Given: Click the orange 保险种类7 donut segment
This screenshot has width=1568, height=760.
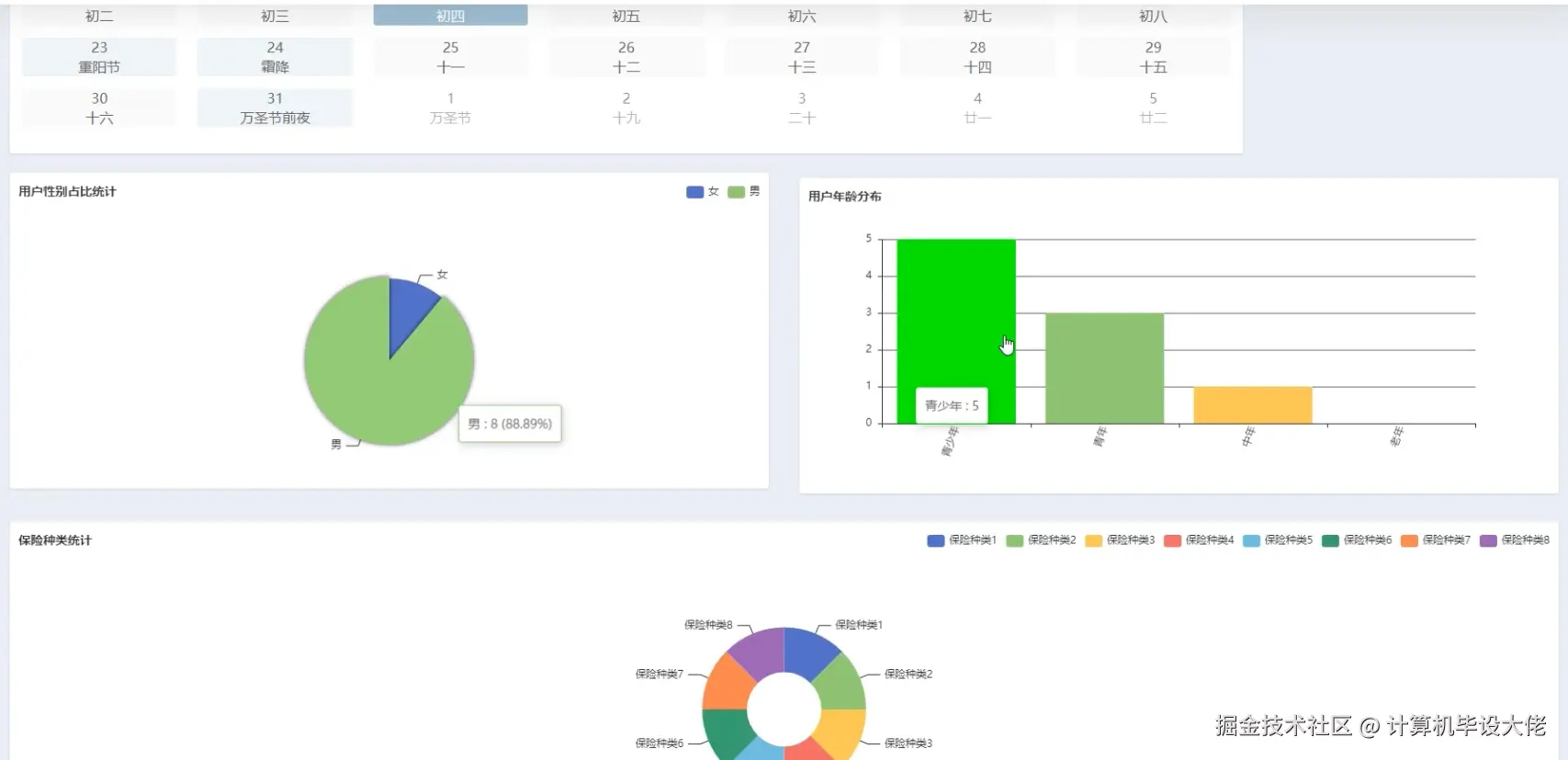Looking at the screenshot, I should 728,684.
